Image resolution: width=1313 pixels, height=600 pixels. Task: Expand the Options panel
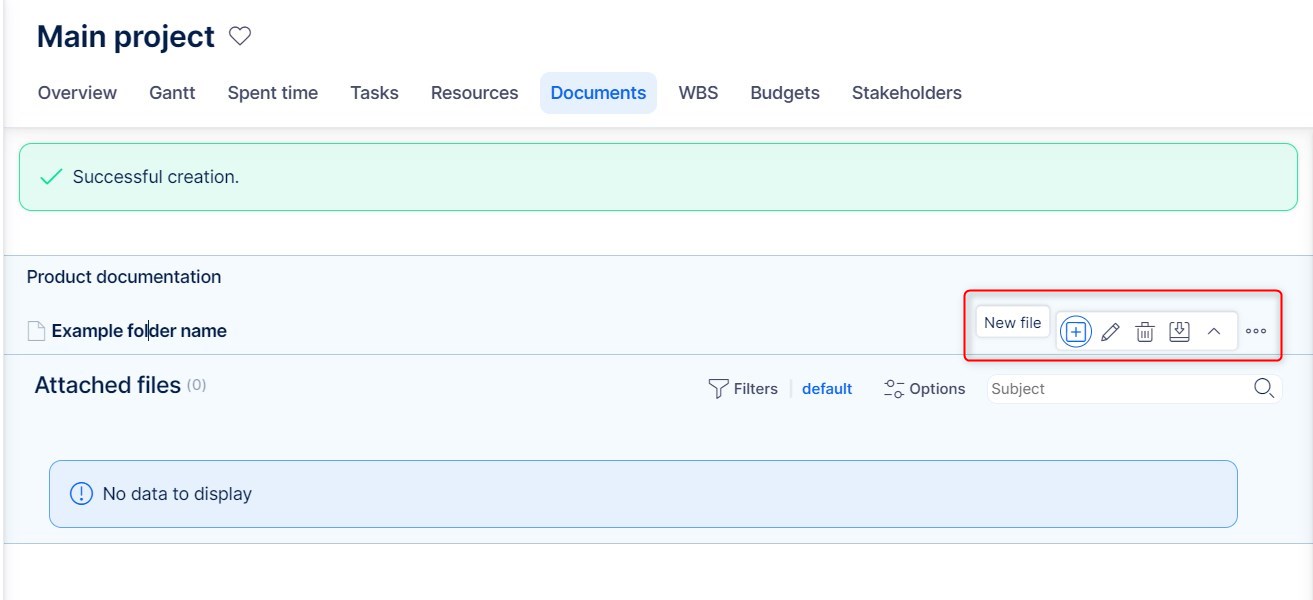(x=925, y=389)
